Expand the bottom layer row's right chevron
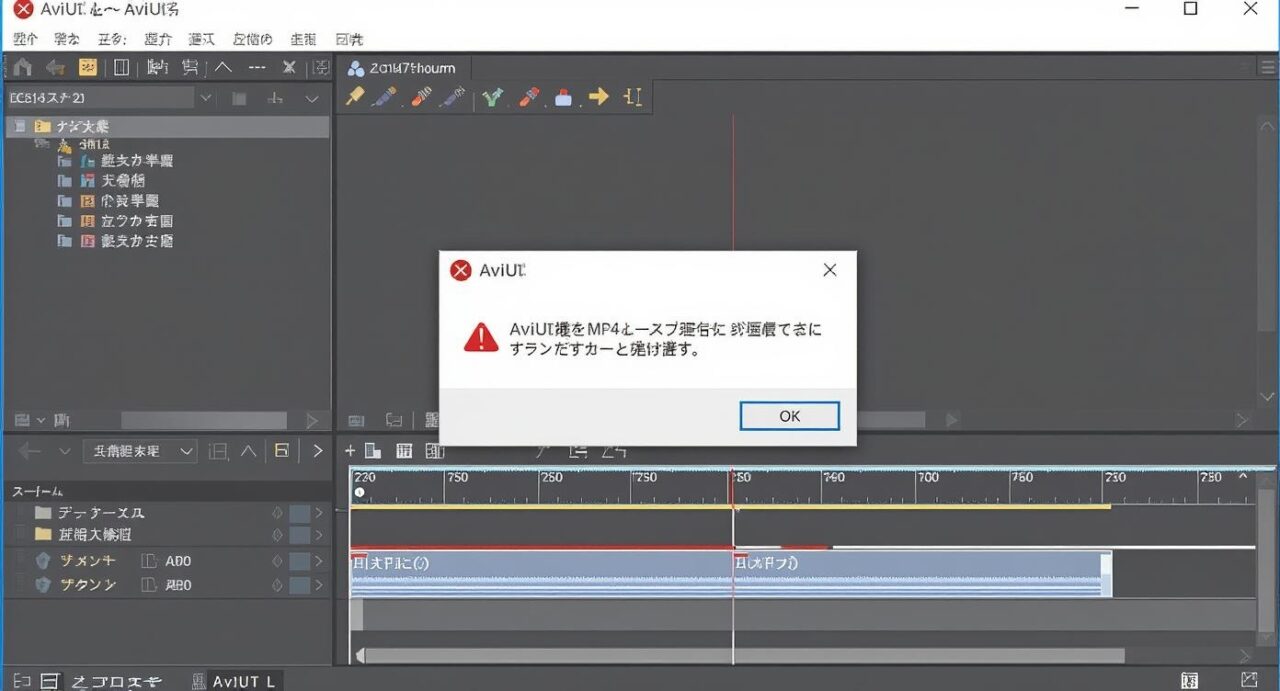The width and height of the screenshot is (1280, 691). (320, 585)
